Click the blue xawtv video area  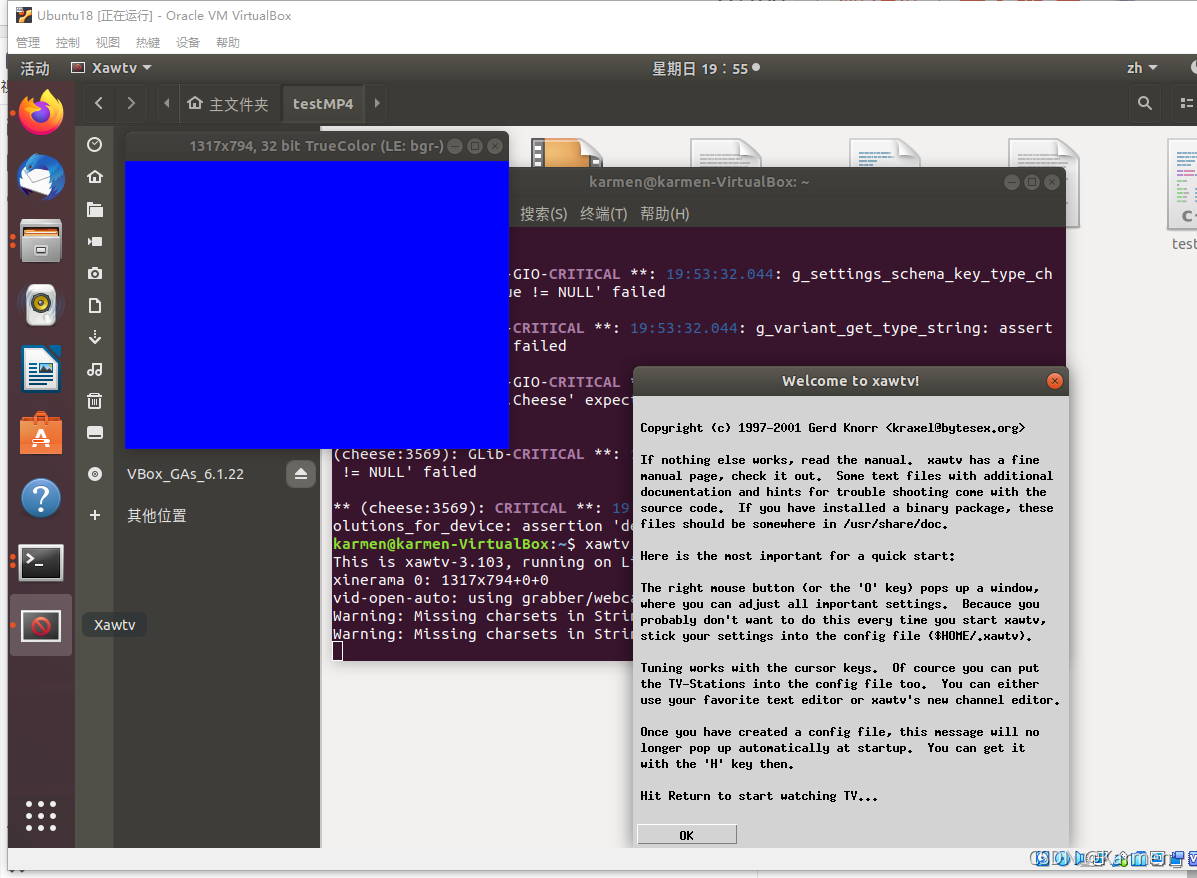click(x=317, y=305)
